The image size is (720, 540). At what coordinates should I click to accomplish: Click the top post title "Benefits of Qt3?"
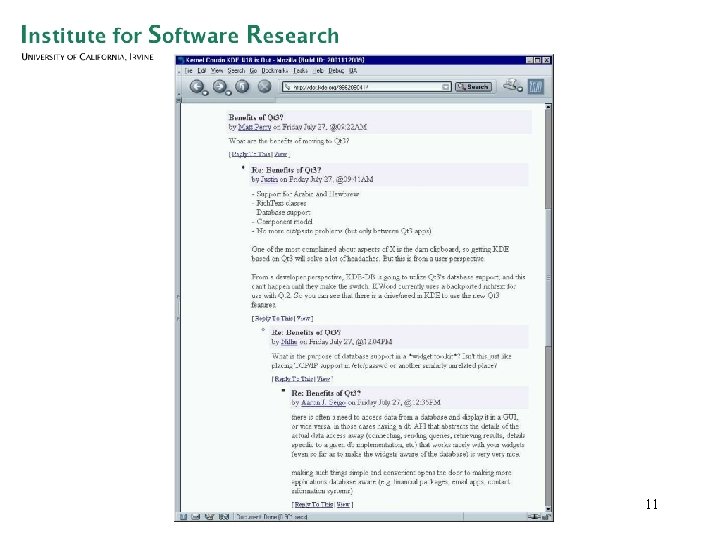(x=256, y=118)
